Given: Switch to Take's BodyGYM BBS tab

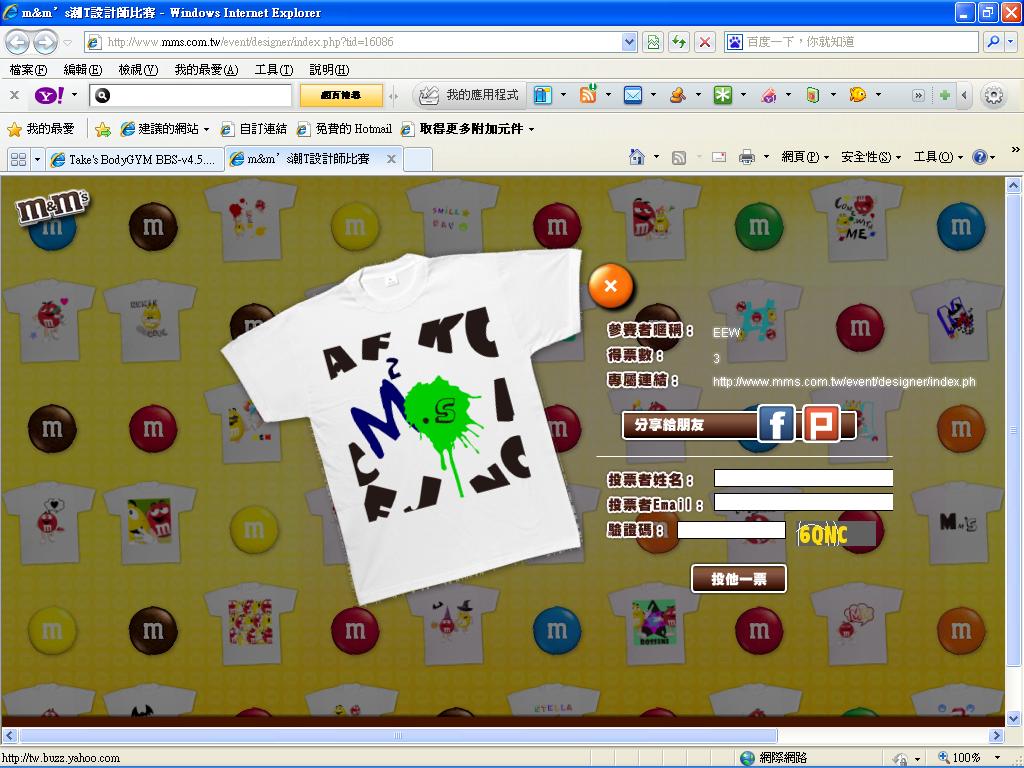Looking at the screenshot, I should 135,159.
